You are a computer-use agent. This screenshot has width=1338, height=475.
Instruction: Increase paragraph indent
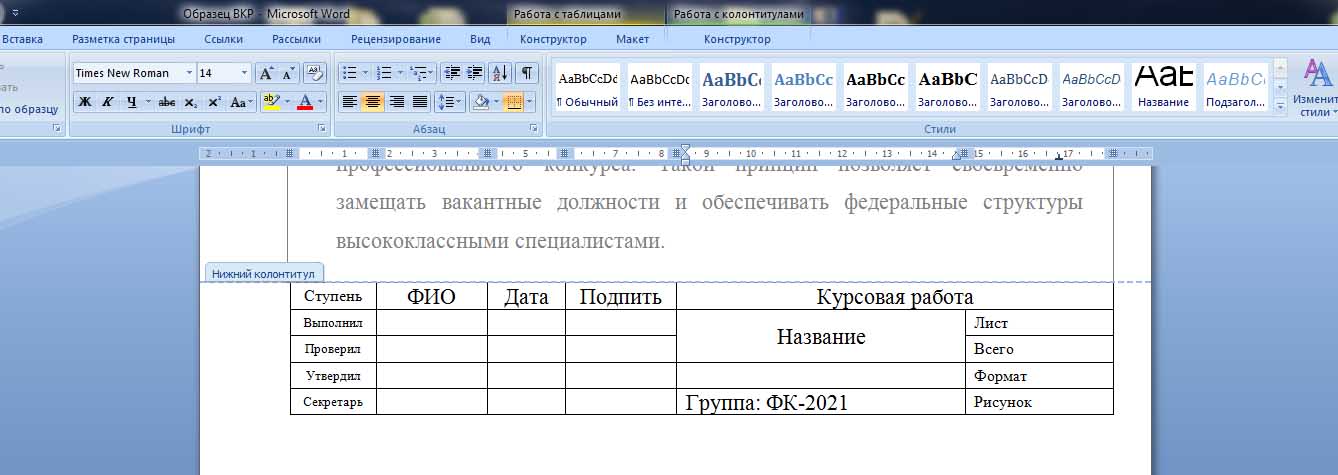[x=474, y=73]
